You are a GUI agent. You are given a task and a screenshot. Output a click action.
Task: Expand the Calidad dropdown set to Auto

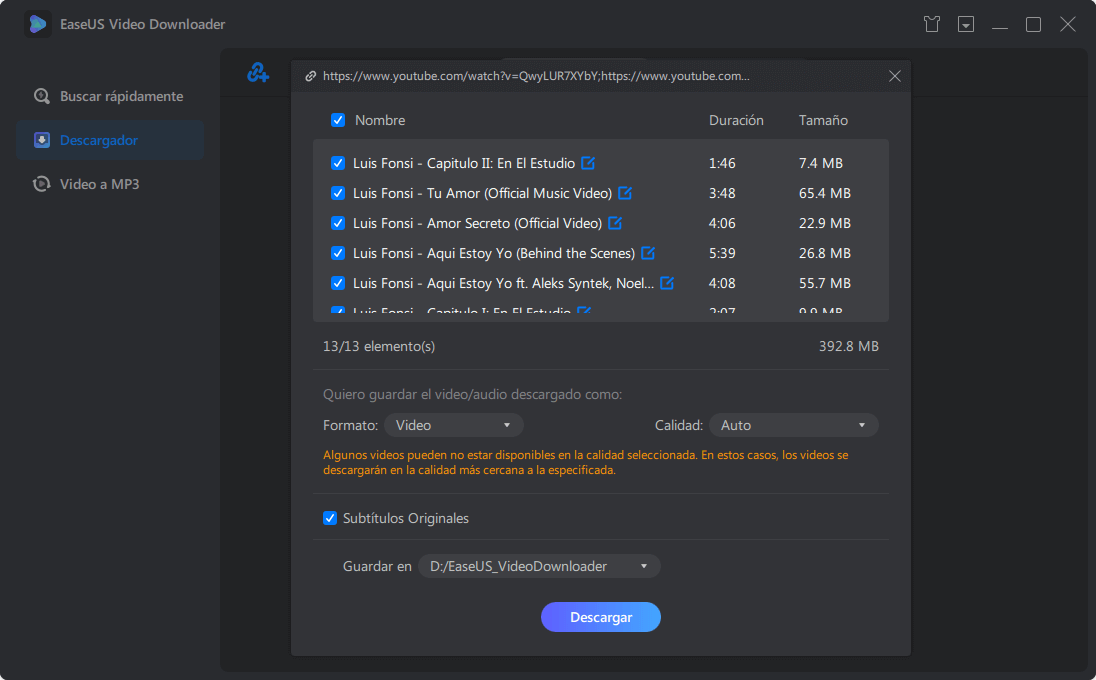[793, 425]
